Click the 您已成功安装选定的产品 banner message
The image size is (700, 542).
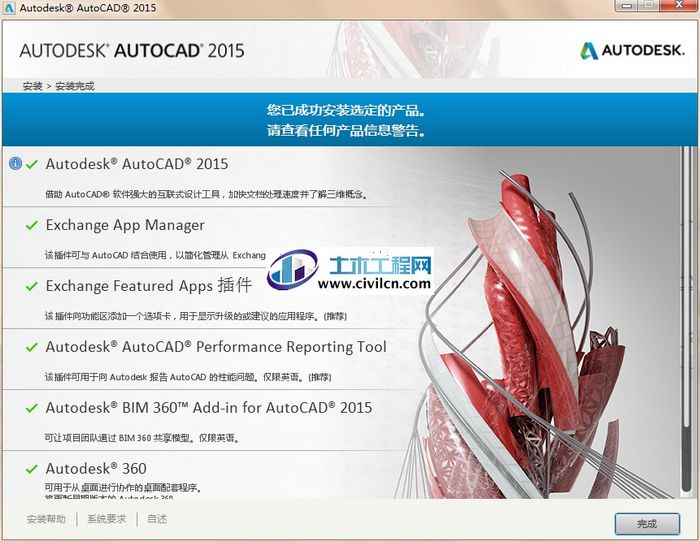point(346,110)
